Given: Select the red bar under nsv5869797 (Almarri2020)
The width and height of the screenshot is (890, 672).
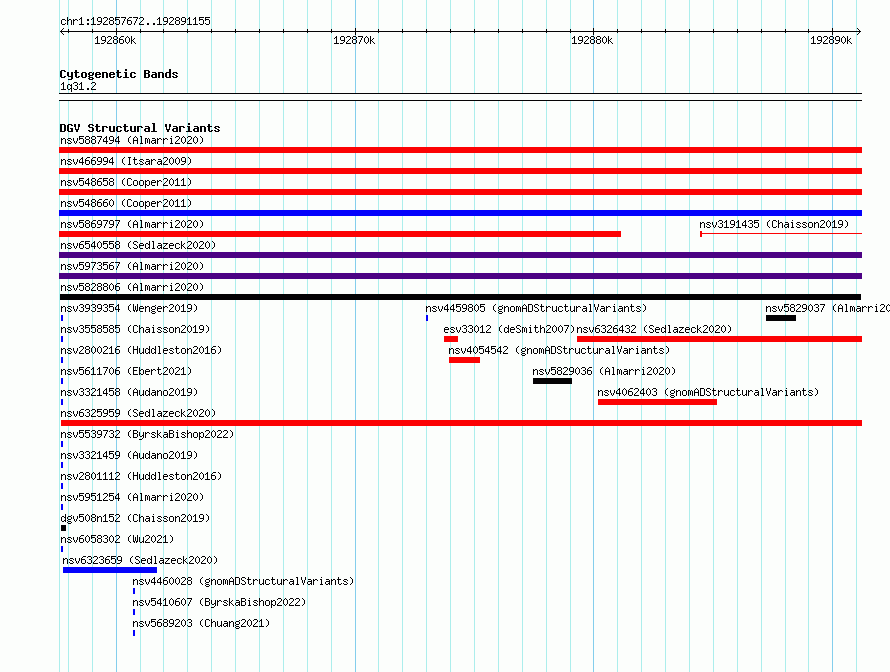Looking at the screenshot, I should [x=340, y=234].
